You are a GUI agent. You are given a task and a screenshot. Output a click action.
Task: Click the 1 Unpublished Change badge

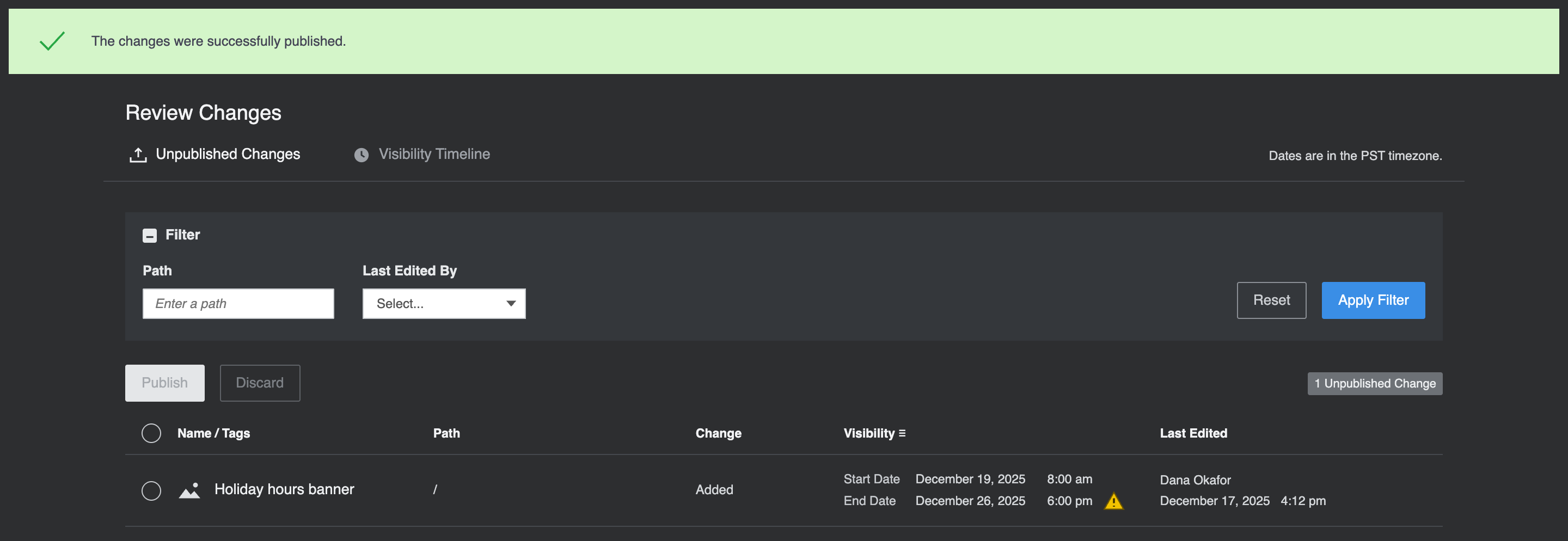pyautogui.click(x=1374, y=383)
